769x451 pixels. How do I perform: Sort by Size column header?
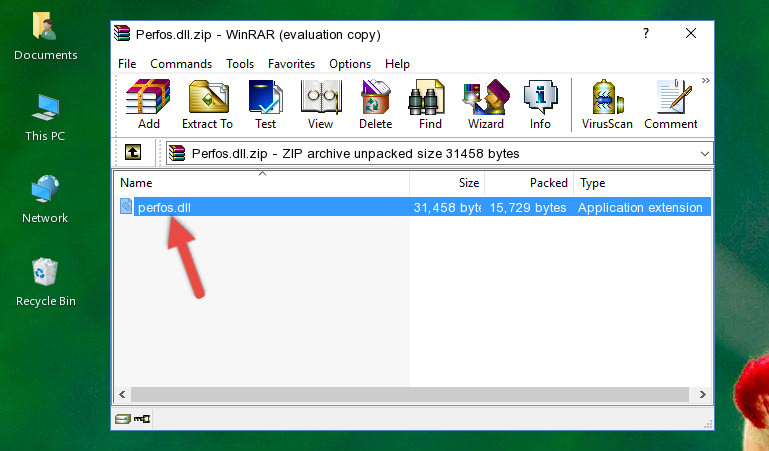tap(447, 183)
